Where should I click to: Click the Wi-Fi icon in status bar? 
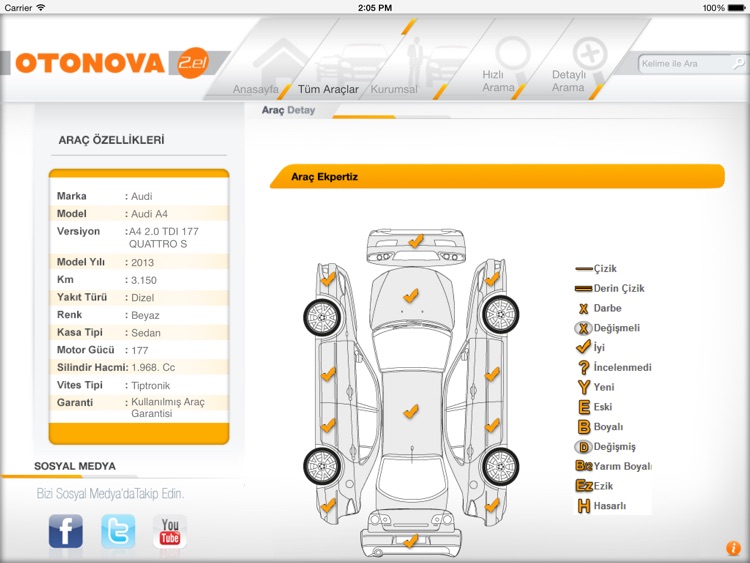(40, 8)
